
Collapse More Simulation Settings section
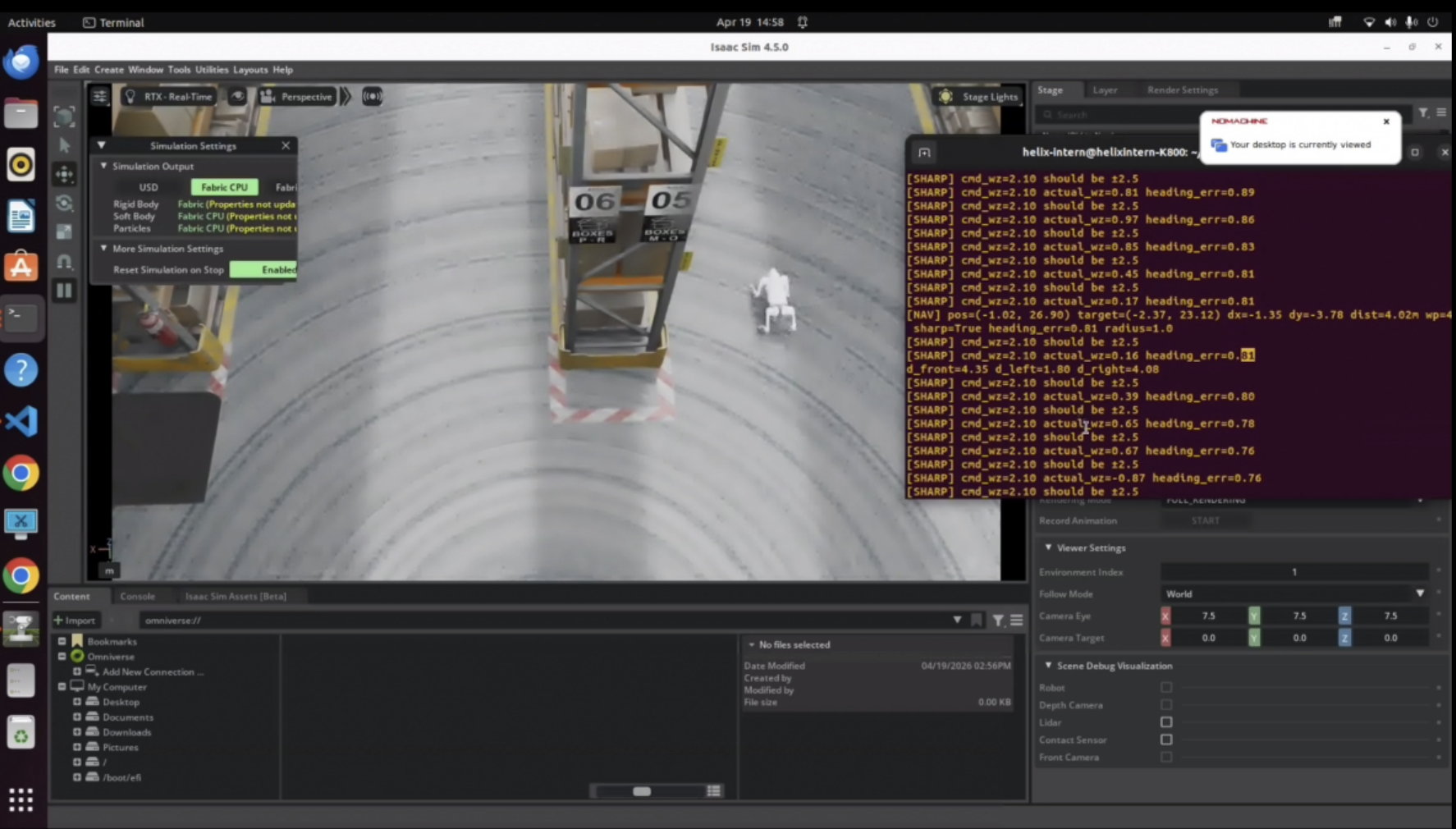point(103,249)
